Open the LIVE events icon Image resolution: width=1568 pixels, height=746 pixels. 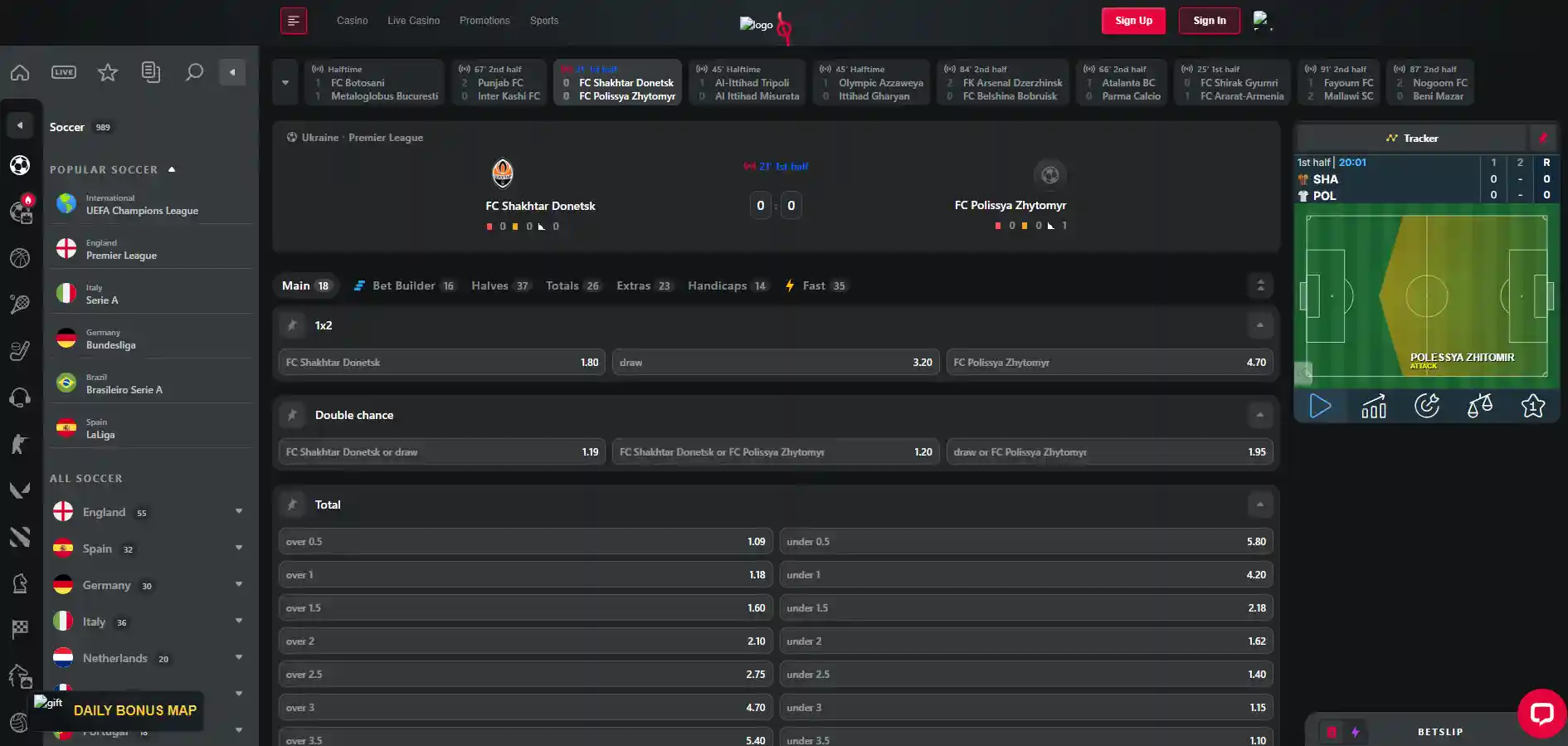tap(64, 72)
